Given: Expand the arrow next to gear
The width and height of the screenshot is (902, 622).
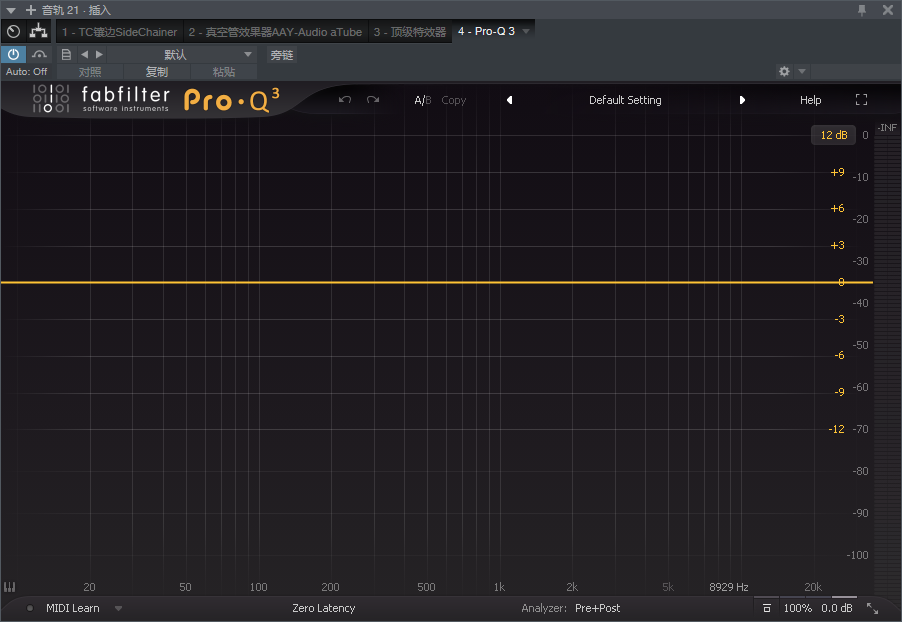Looking at the screenshot, I should tap(802, 71).
